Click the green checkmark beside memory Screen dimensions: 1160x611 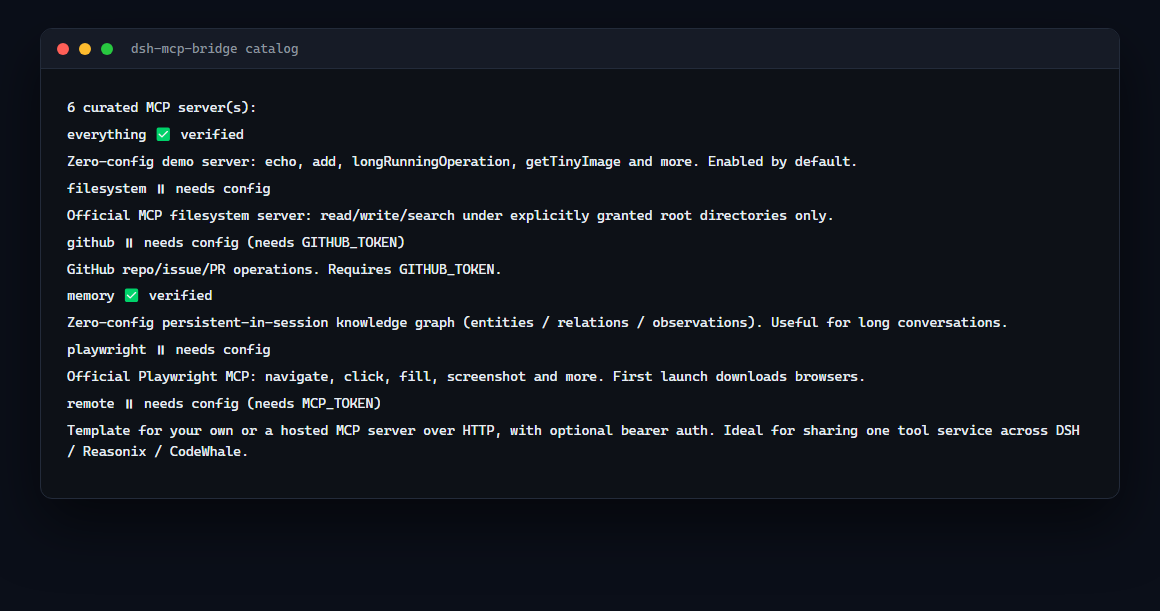[x=132, y=296]
